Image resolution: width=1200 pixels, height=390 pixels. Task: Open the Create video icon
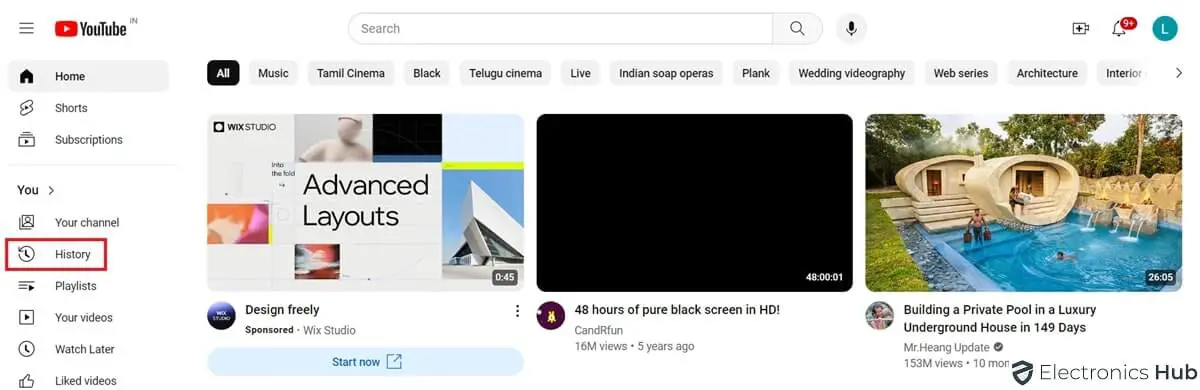pos(1080,29)
